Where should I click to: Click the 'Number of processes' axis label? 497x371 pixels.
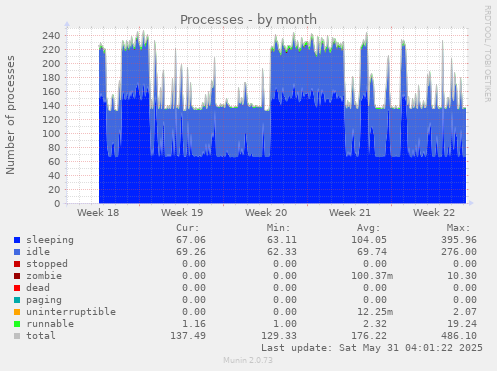click(10, 115)
